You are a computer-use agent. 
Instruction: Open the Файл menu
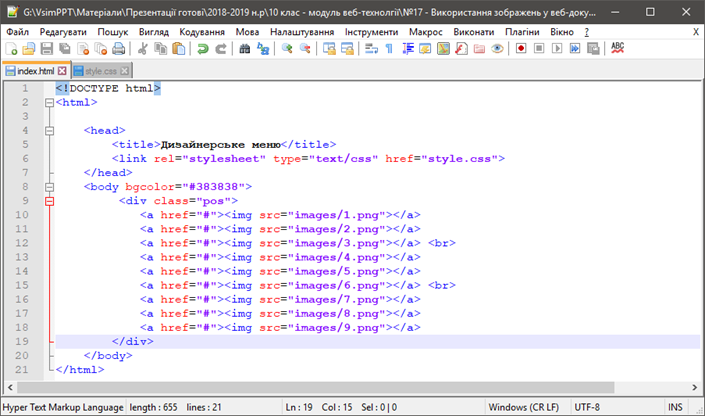[x=18, y=32]
